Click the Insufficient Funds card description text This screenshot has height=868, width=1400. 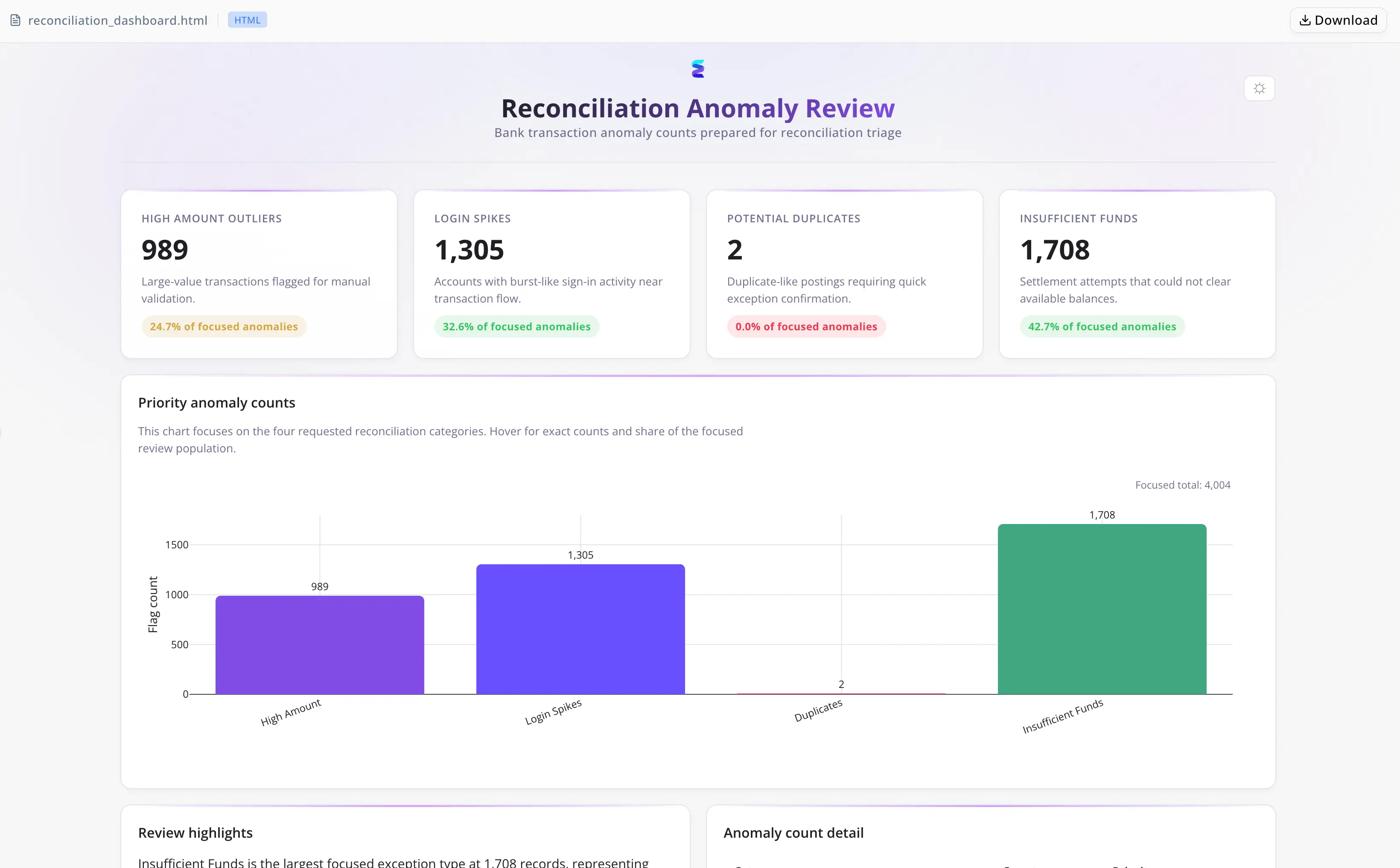[1125, 290]
